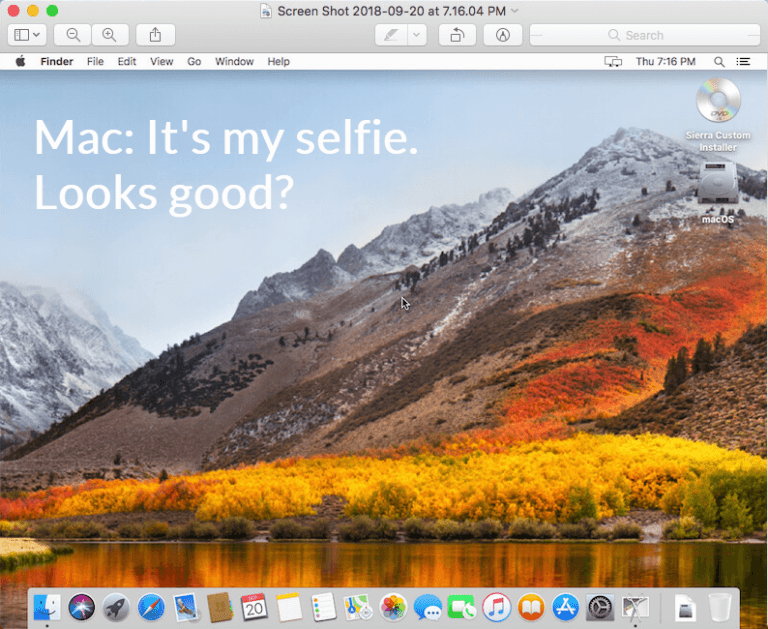Open the Edit menu

pos(126,61)
